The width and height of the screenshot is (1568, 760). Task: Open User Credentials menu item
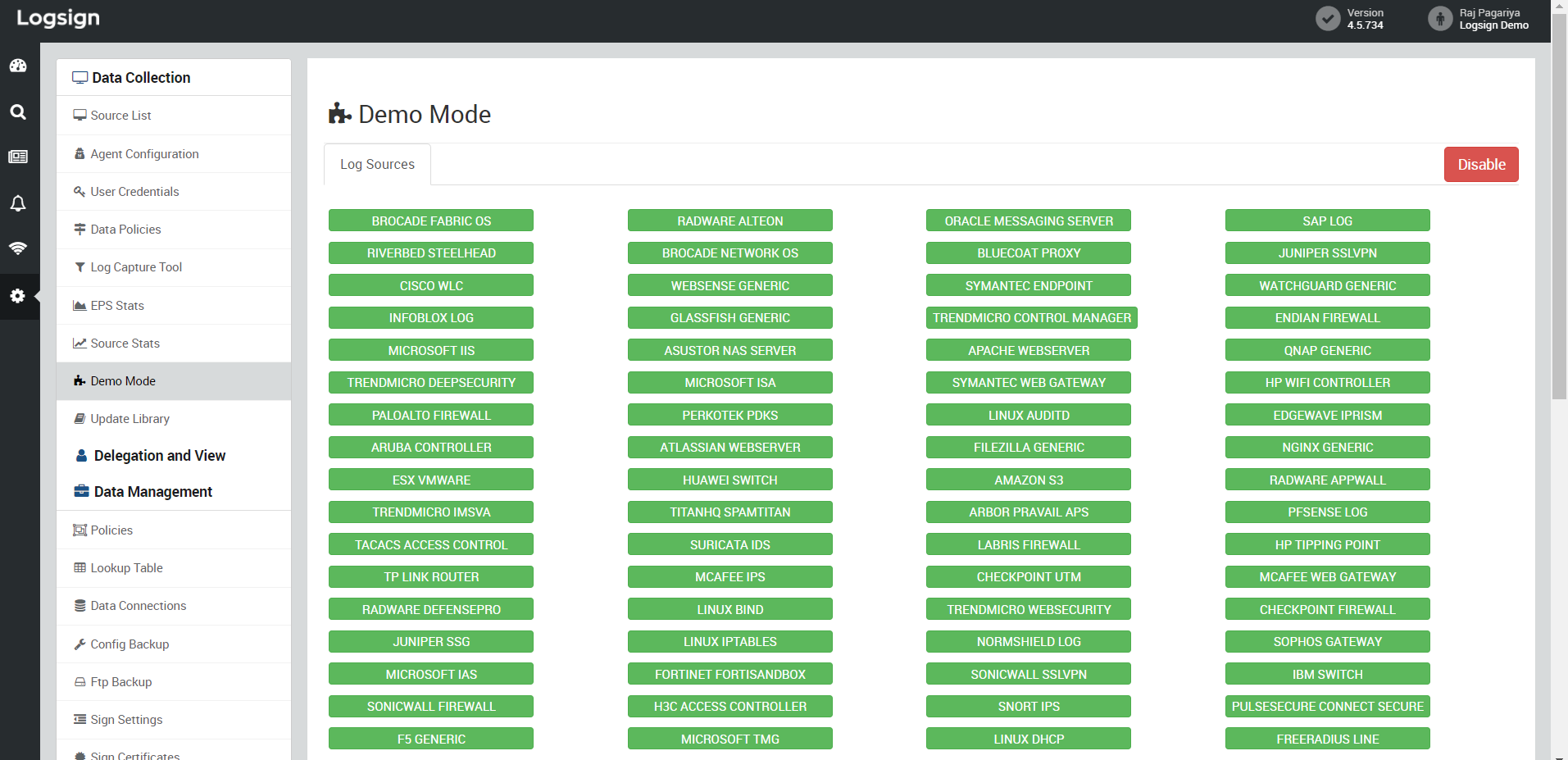tap(174, 192)
